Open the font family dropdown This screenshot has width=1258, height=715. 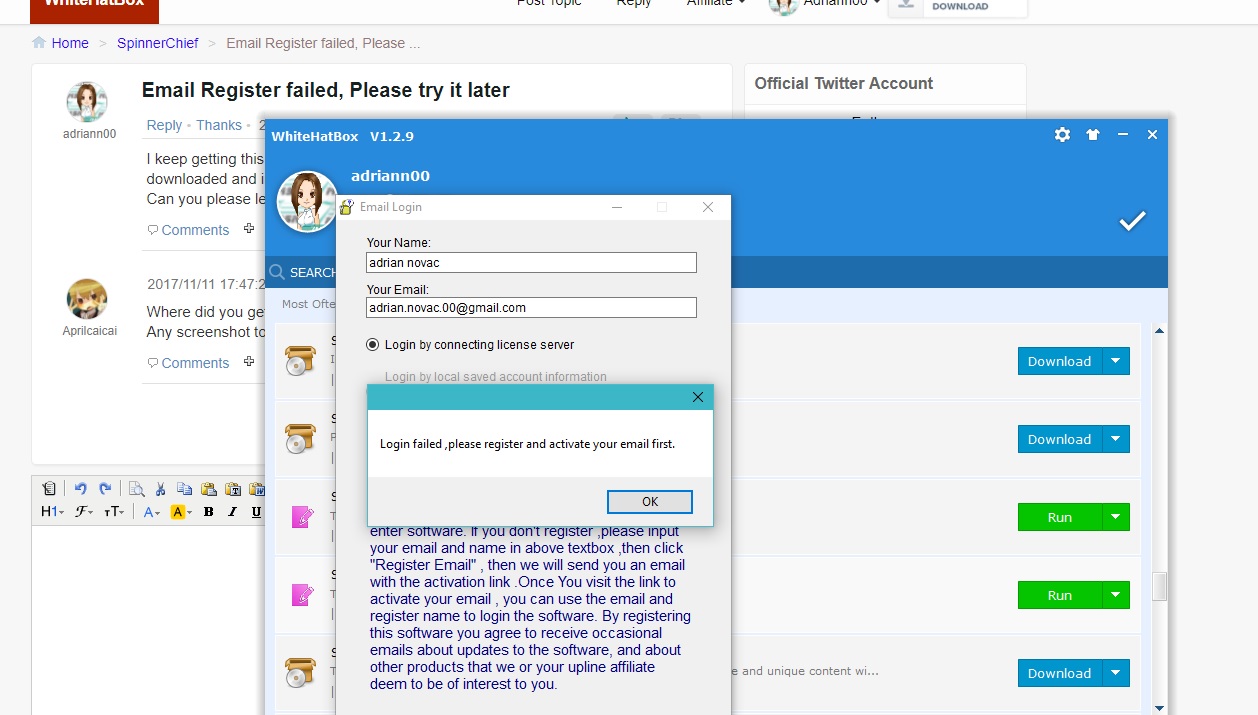coord(84,512)
